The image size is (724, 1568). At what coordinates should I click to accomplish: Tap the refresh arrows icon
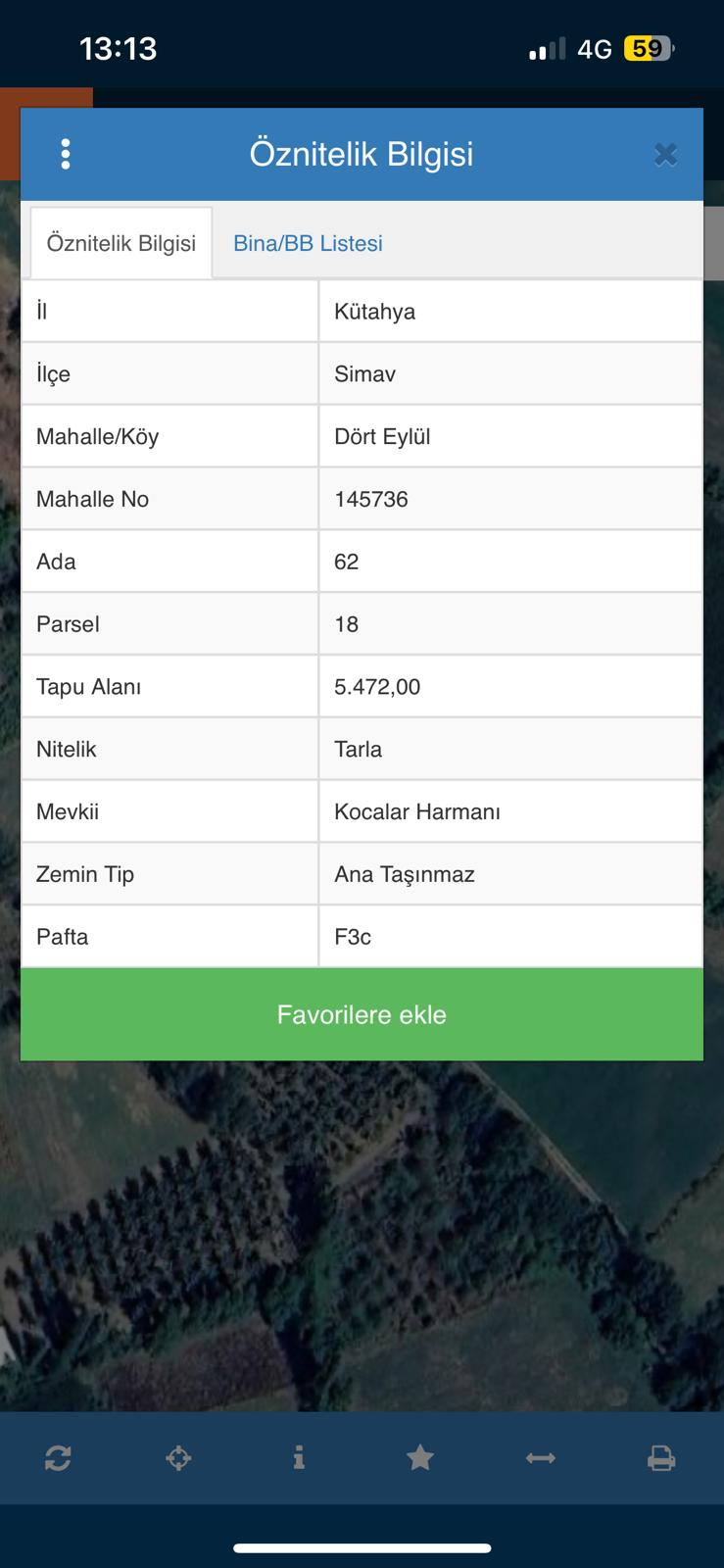tap(58, 1458)
